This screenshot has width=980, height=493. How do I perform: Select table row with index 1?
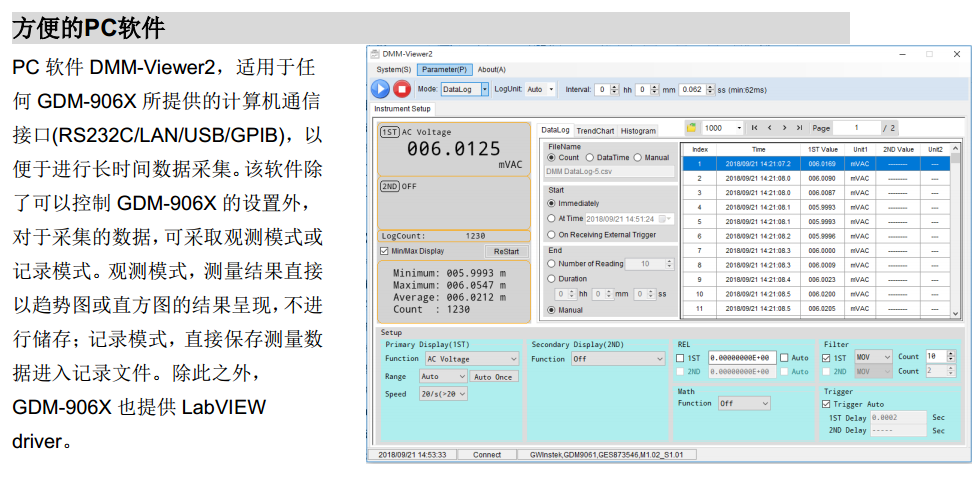(816, 164)
